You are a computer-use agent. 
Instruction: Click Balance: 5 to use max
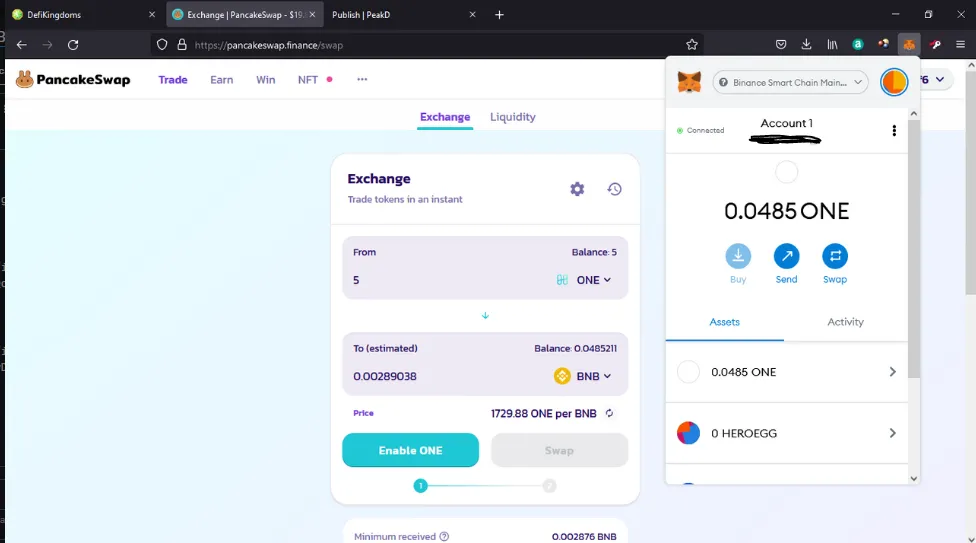click(594, 252)
